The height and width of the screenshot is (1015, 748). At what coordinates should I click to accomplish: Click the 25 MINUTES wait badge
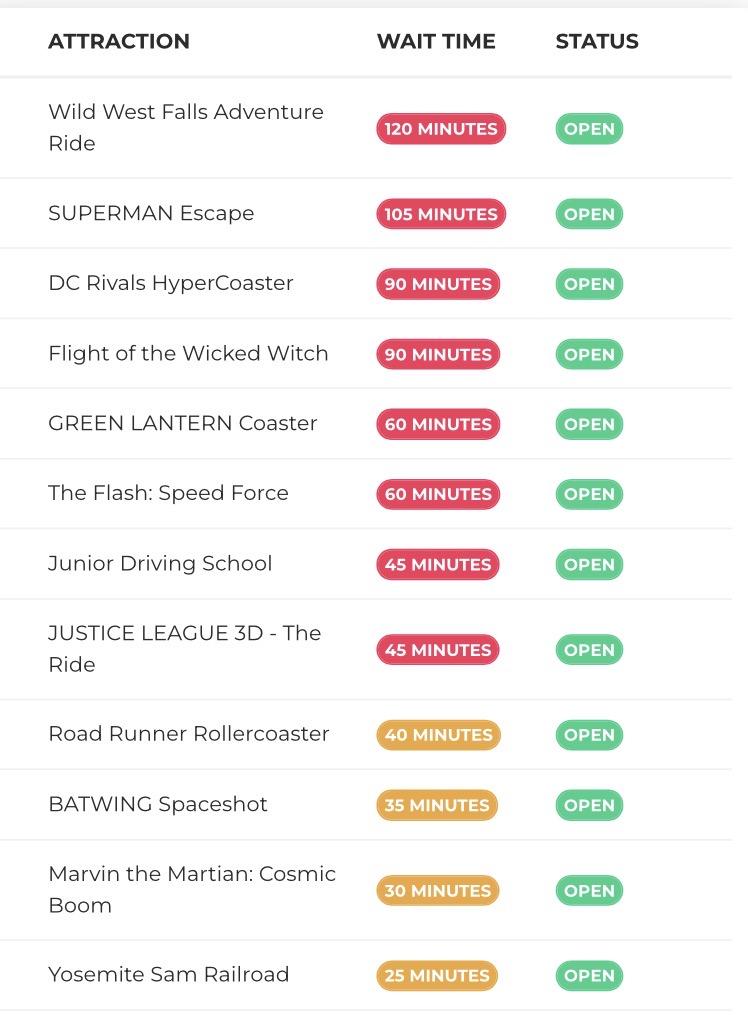tap(437, 976)
